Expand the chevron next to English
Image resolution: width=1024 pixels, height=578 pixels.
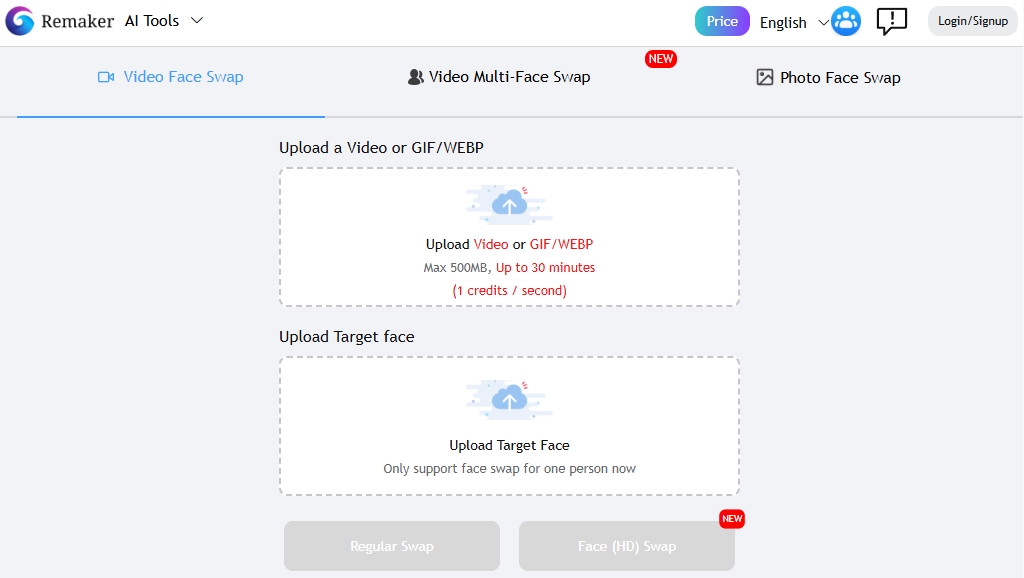[x=823, y=22]
